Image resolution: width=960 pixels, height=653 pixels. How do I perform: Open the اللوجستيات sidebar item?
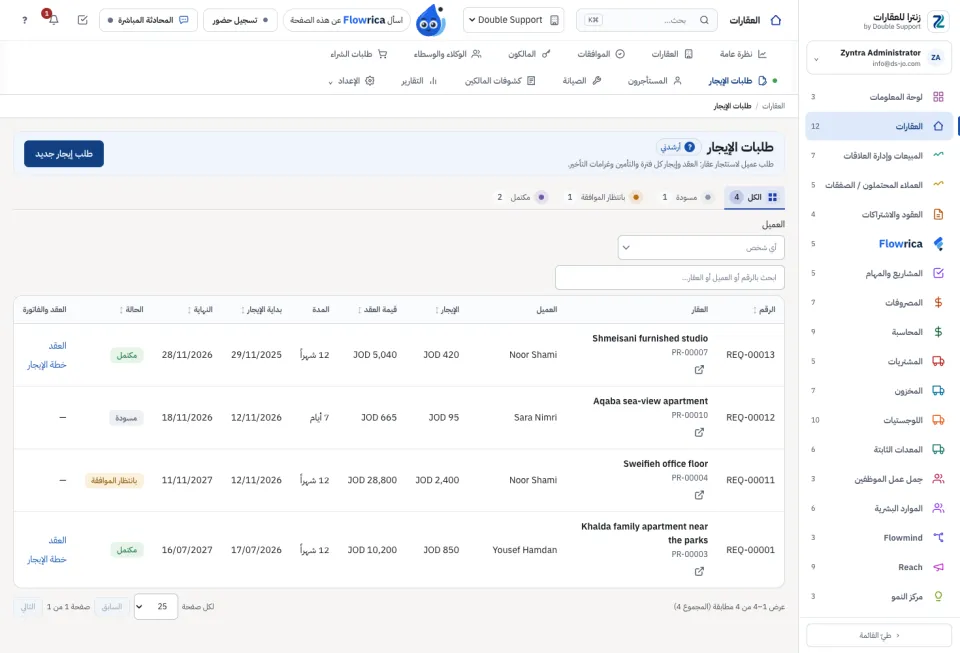pos(879,420)
